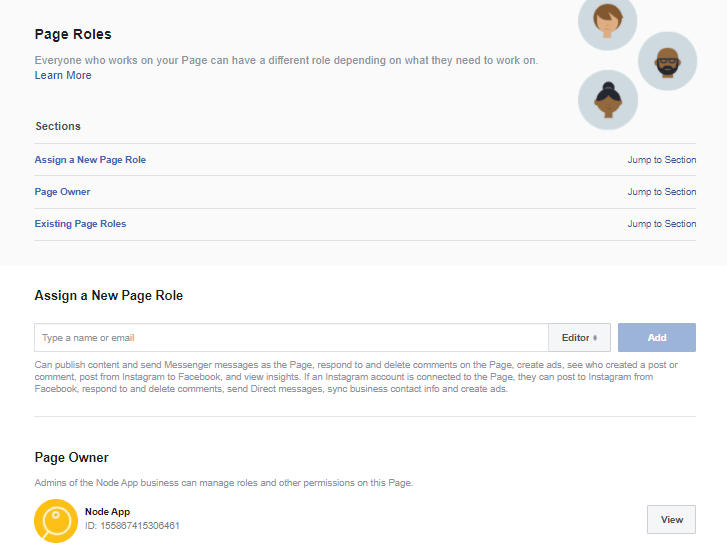Click the Node App business name
Screen dimensions: 727x555
108,511
